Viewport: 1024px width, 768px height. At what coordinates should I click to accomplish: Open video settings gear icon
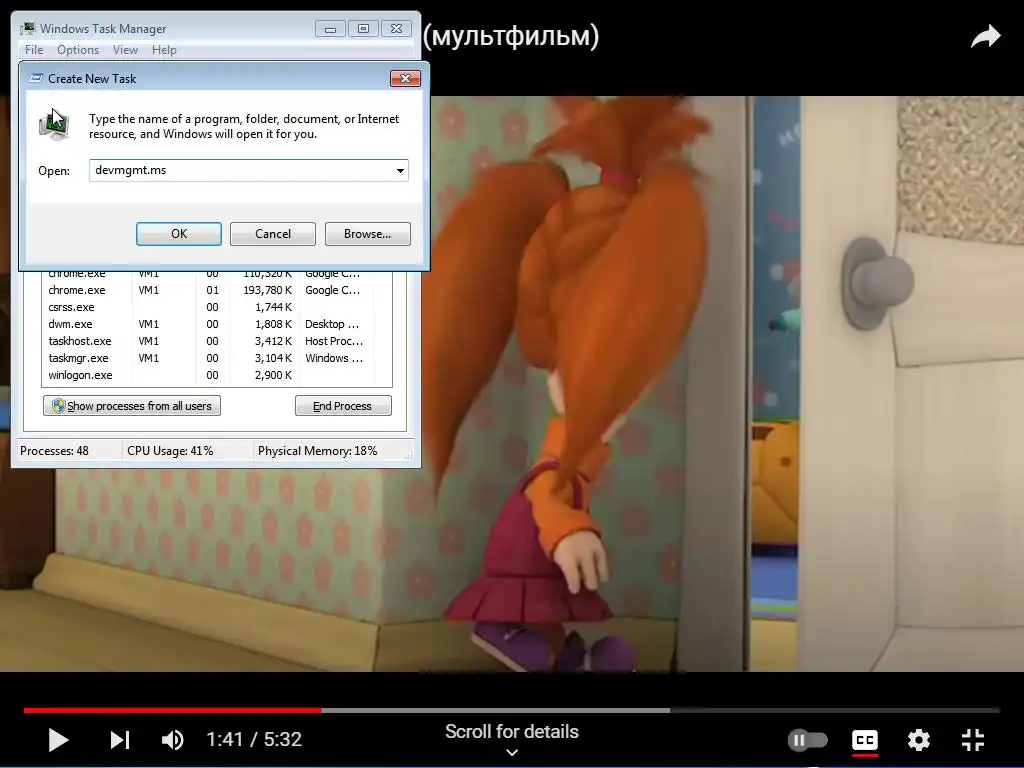(918, 740)
